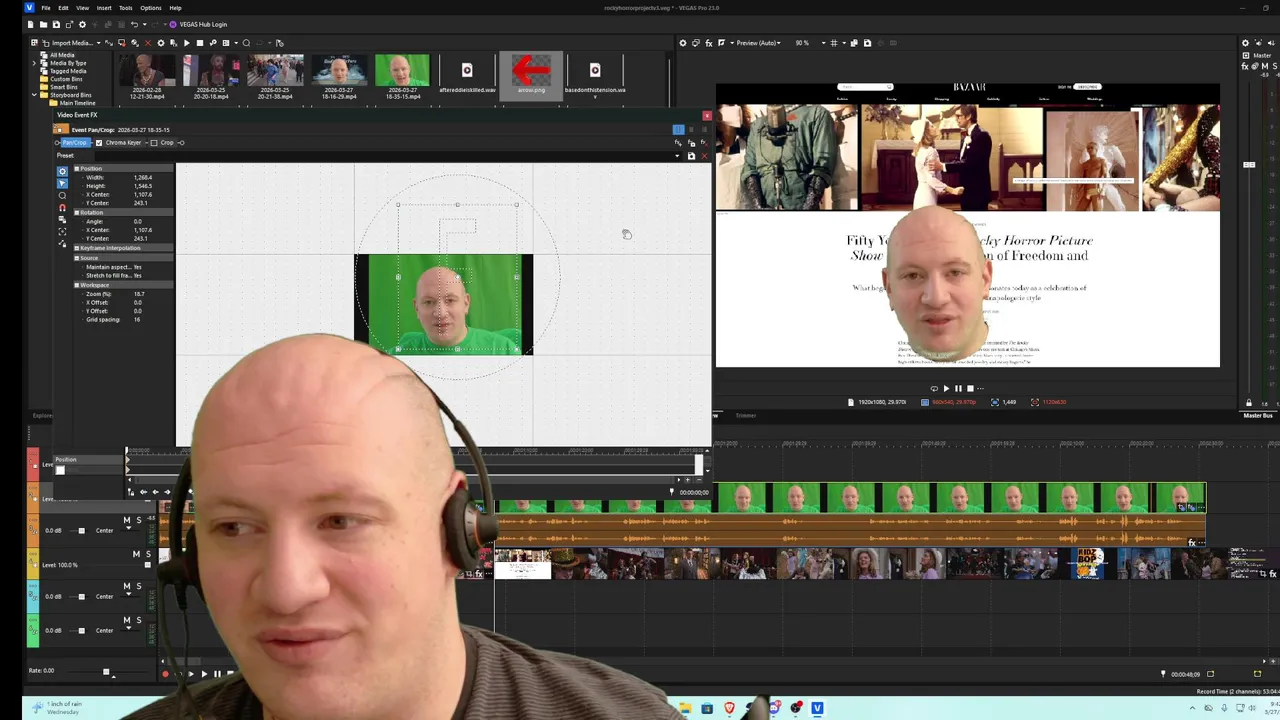
Task: Copy snapshot to clipboard icon
Action: click(x=854, y=43)
